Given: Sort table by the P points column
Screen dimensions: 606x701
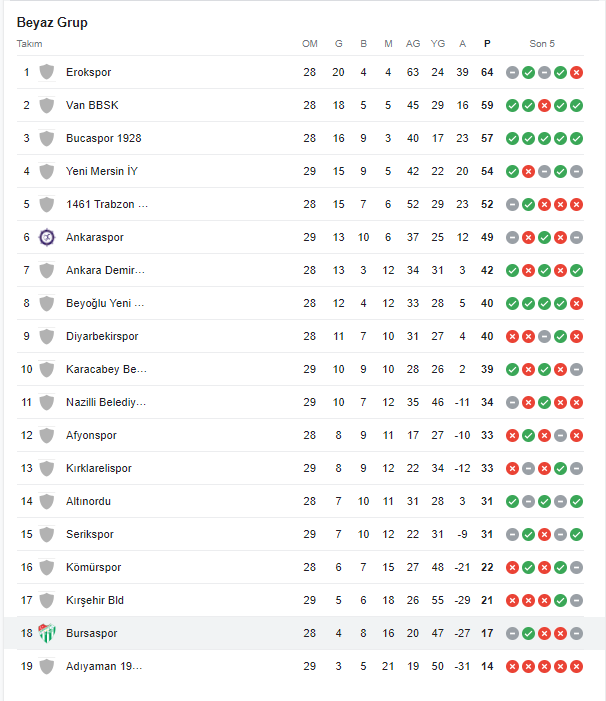Looking at the screenshot, I should tap(487, 44).
